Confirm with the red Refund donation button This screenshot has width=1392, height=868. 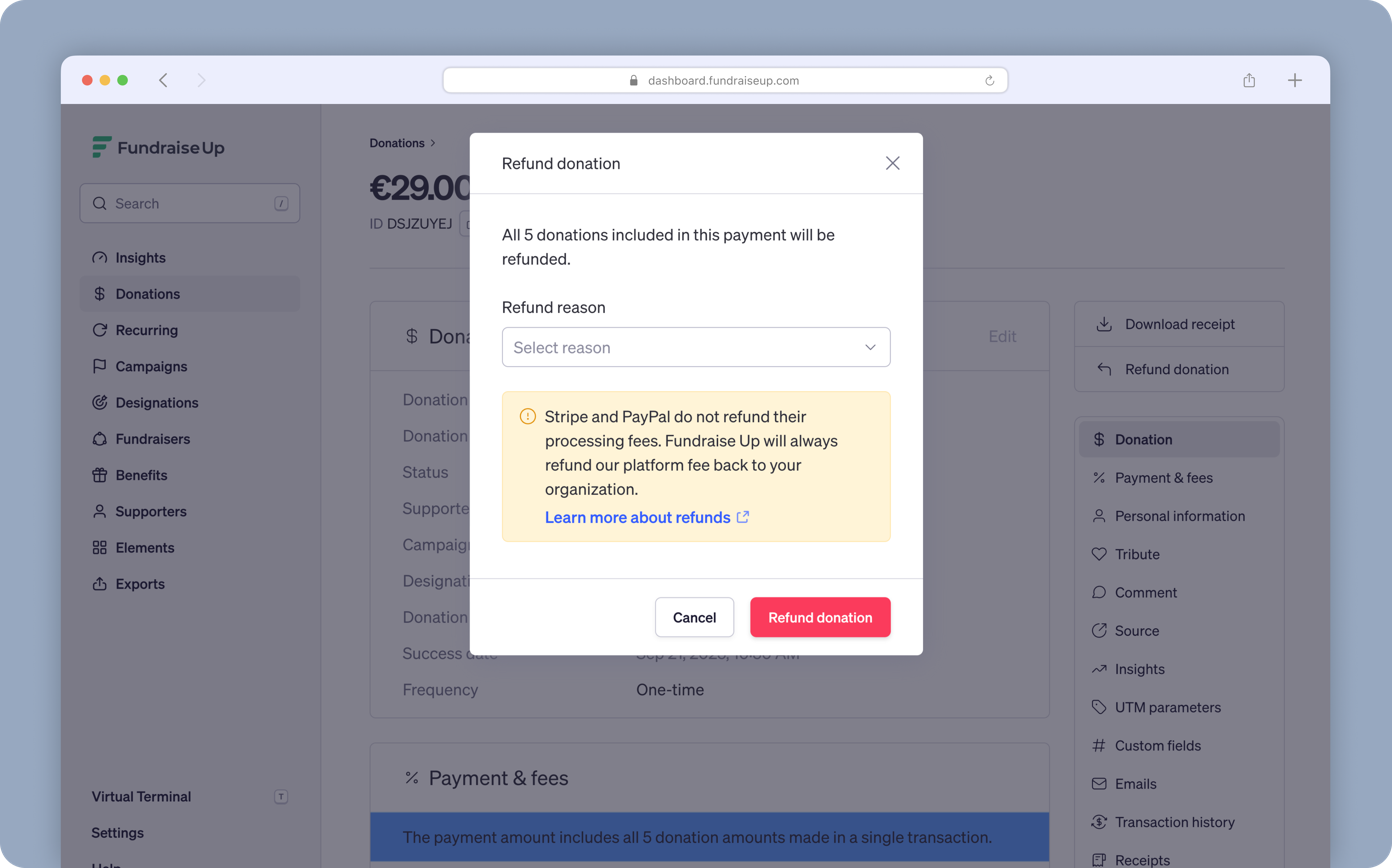(x=820, y=617)
